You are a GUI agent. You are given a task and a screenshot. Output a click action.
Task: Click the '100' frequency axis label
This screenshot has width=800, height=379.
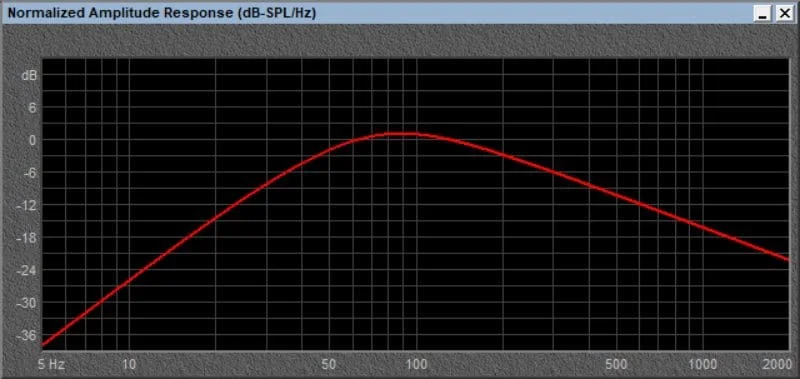[417, 365]
